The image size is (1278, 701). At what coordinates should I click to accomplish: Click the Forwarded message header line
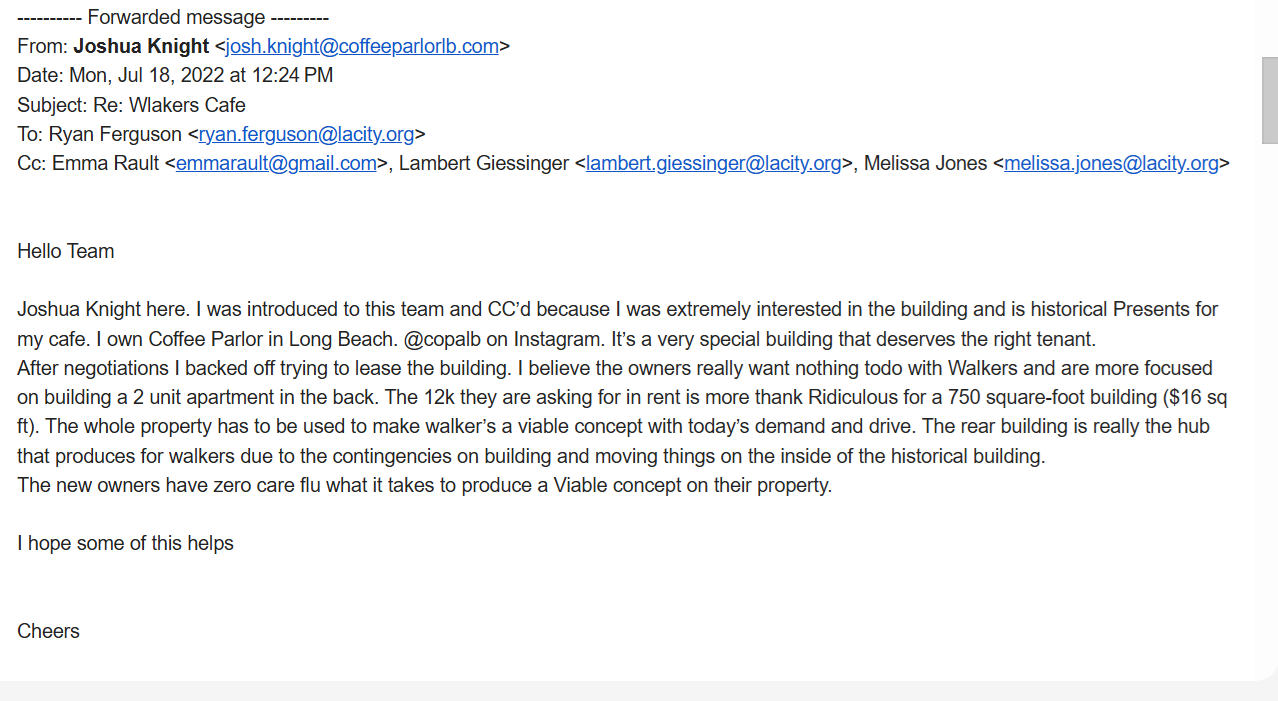173,17
